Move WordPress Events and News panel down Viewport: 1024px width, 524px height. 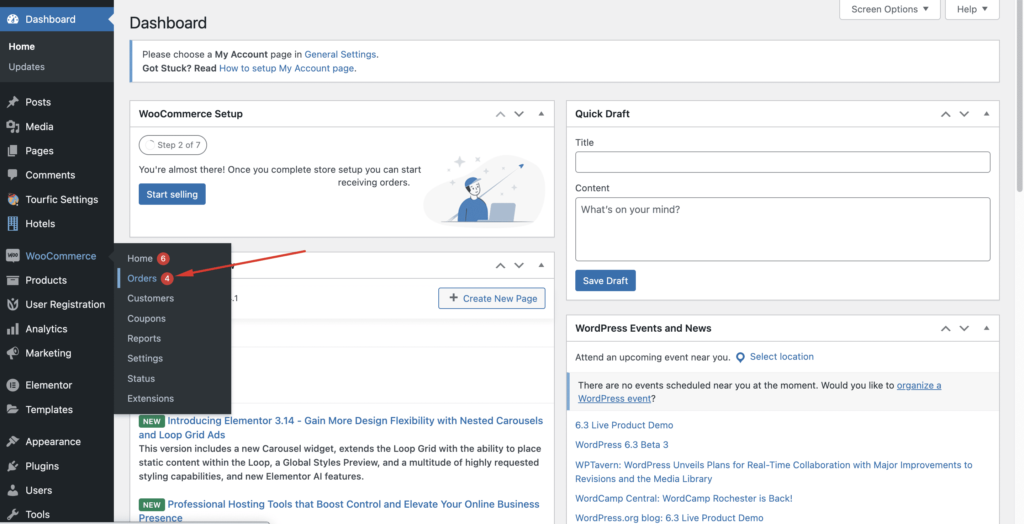pos(964,328)
